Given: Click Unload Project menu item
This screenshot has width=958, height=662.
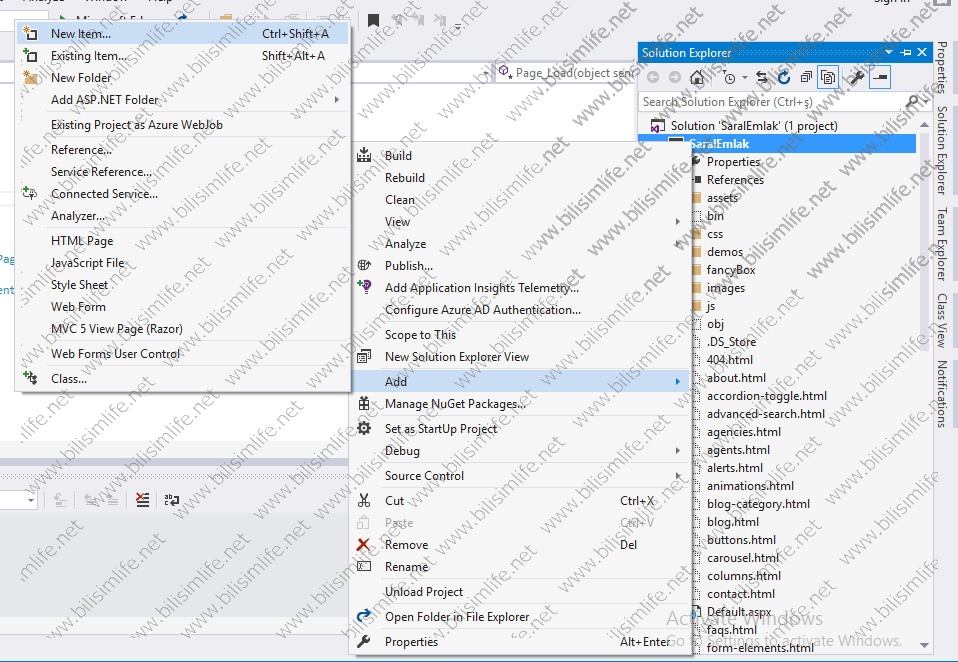Looking at the screenshot, I should 522,592.
